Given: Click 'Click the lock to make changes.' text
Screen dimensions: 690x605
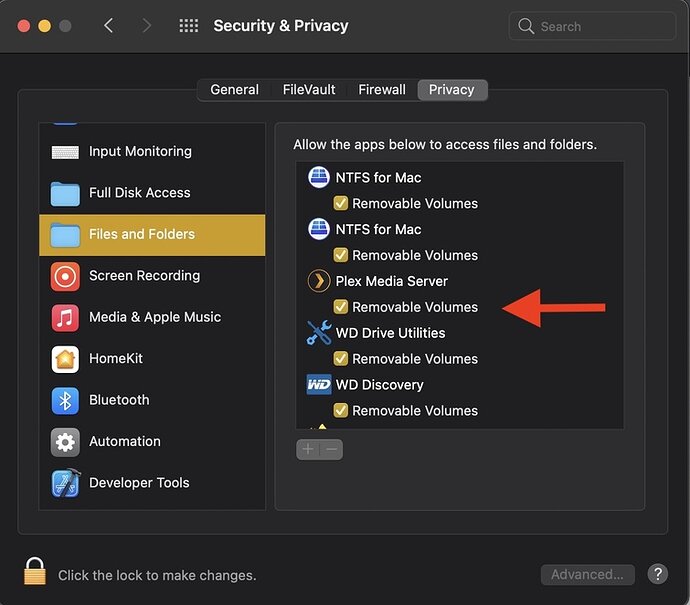Looking at the screenshot, I should tap(157, 576).
